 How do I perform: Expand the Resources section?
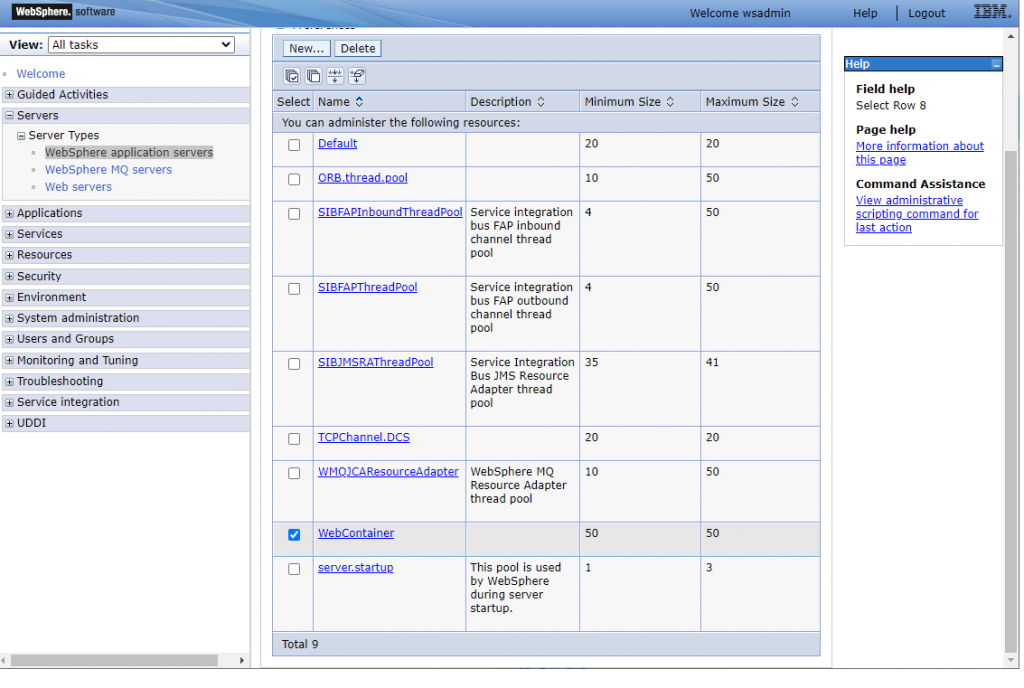tap(9, 255)
